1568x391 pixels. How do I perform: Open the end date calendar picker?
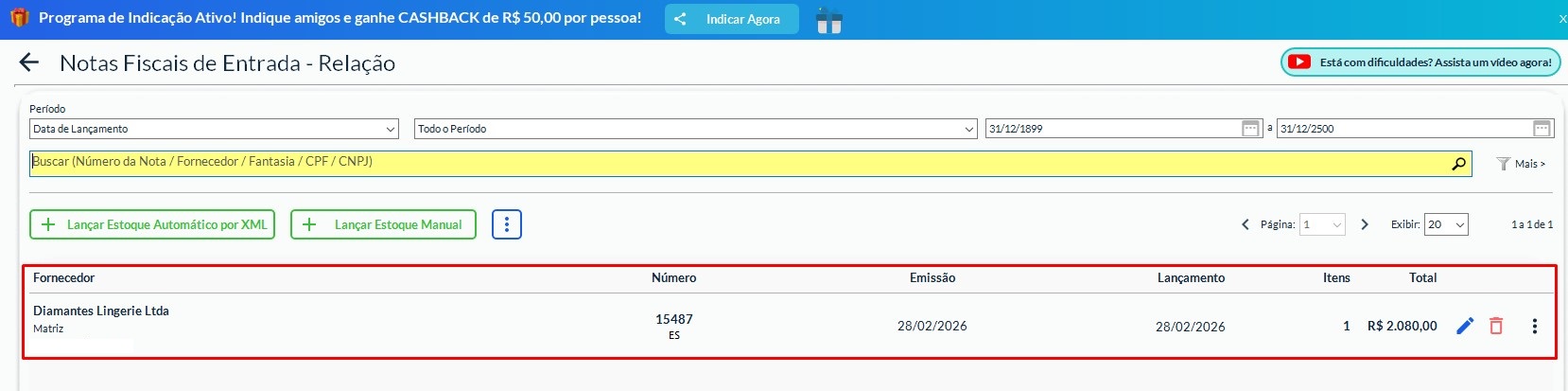pos(1542,129)
